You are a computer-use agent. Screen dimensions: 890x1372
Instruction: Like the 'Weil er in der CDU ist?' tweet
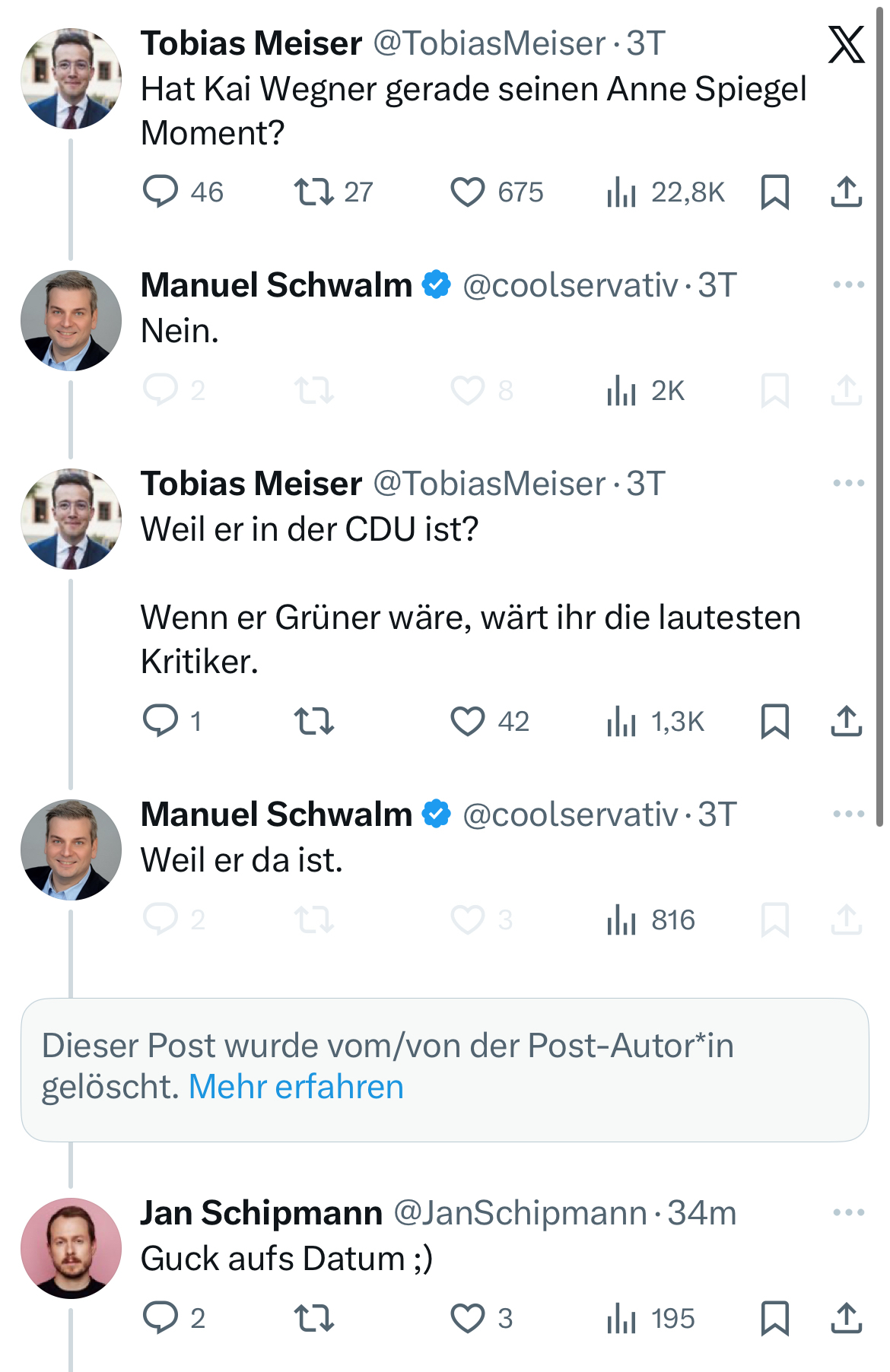tap(467, 721)
